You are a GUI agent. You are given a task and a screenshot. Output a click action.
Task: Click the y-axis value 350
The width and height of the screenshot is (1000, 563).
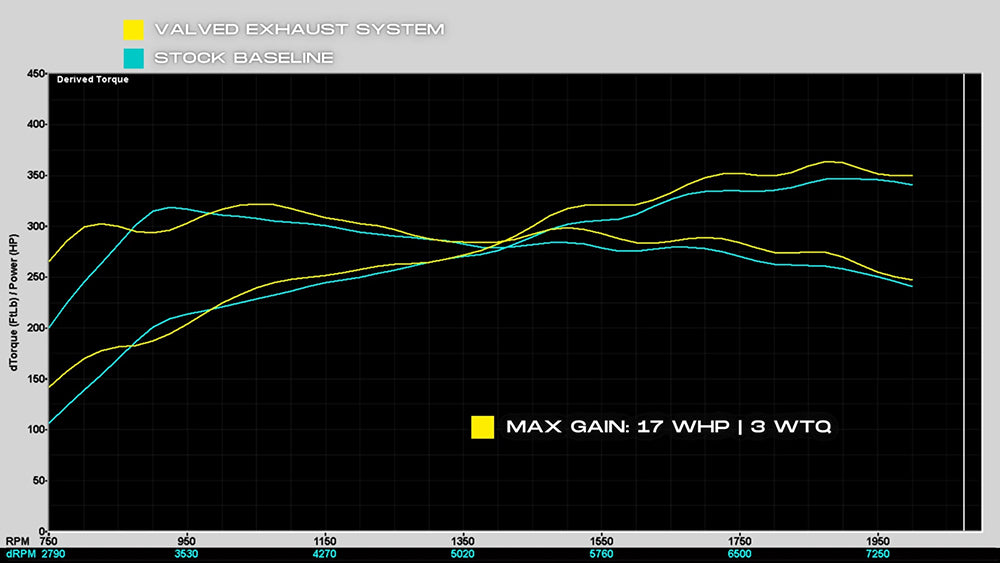[x=36, y=175]
